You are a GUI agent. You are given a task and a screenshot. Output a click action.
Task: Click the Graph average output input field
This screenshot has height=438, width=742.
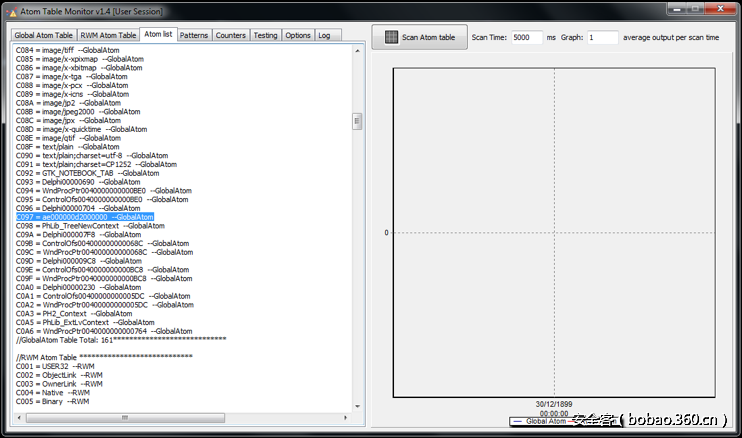click(602, 37)
